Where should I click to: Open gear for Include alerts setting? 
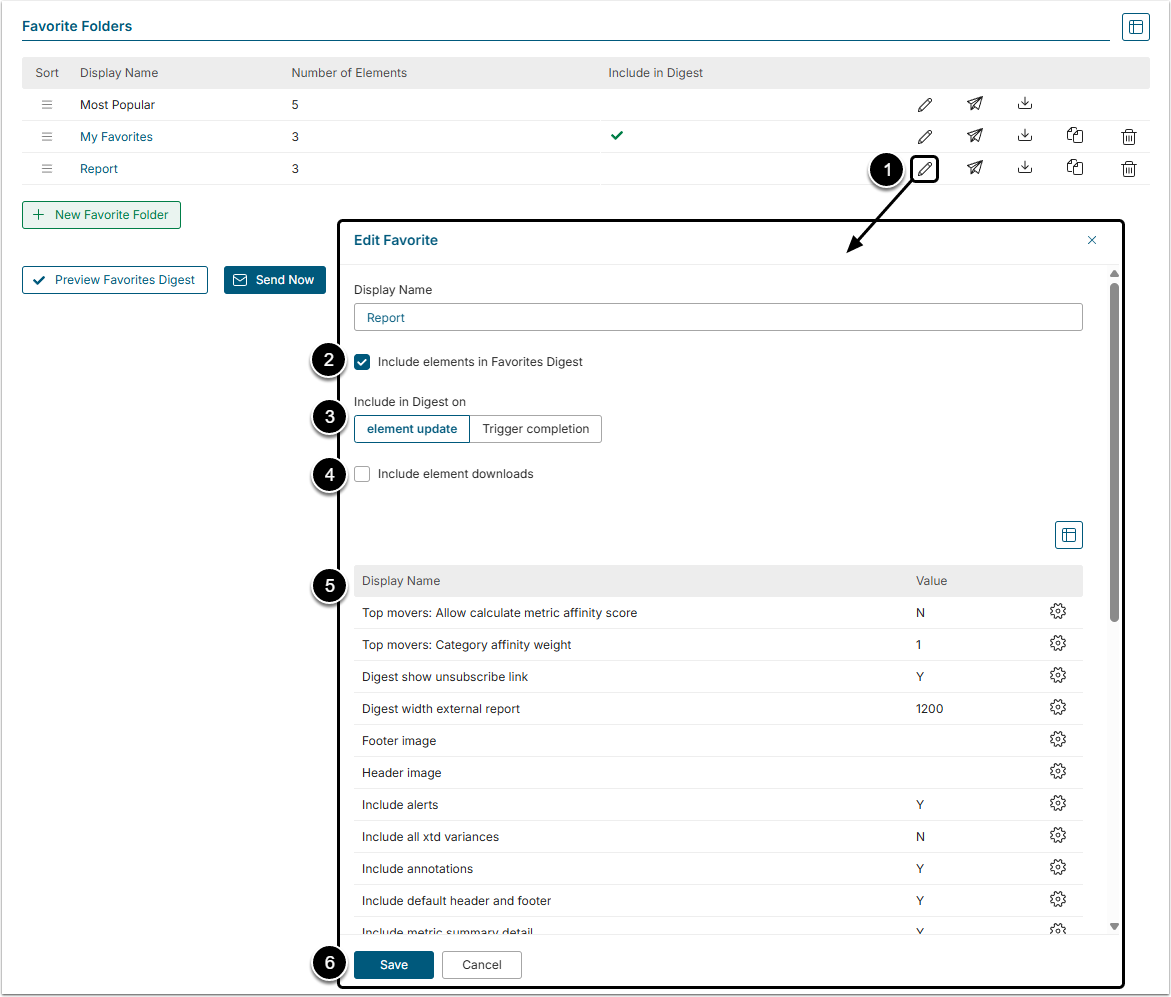point(1057,804)
